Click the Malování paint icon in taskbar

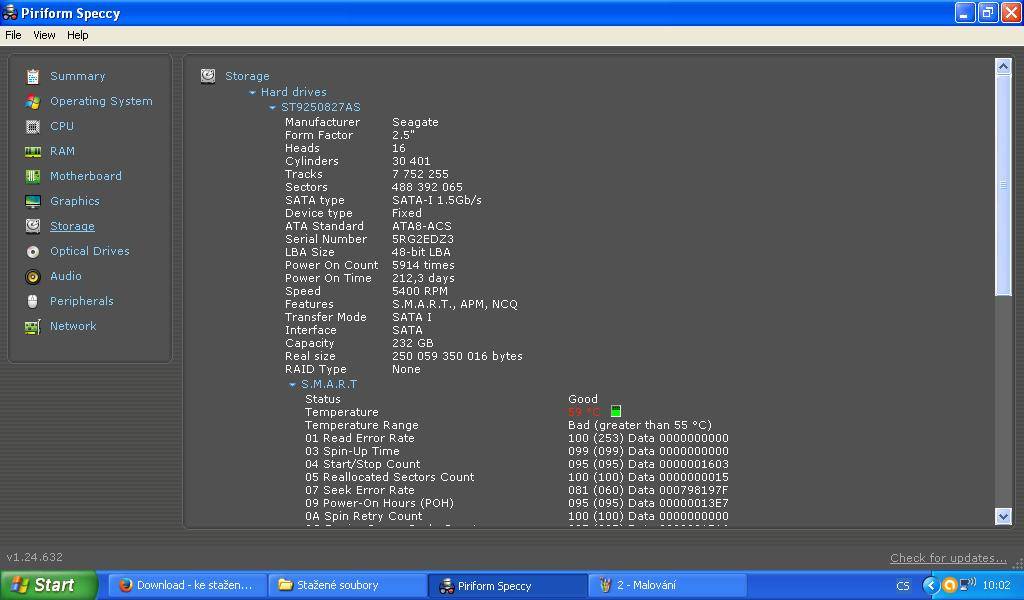(x=605, y=585)
